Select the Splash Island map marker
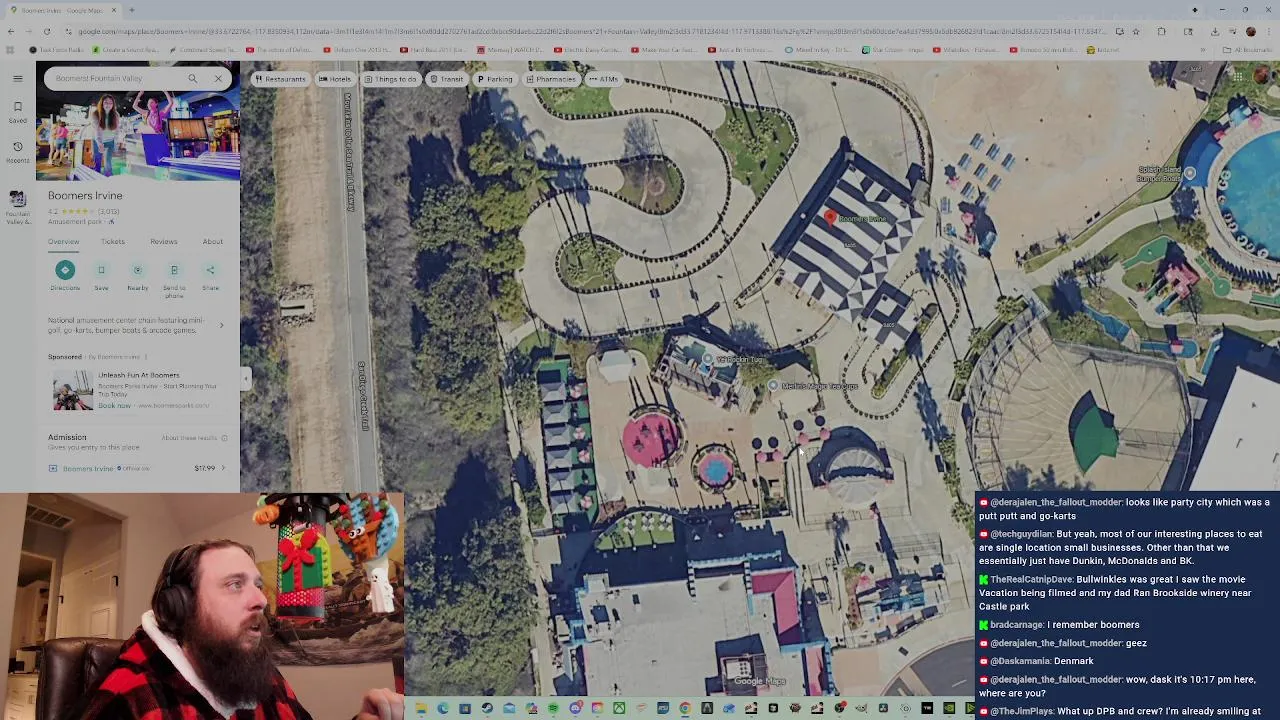The width and height of the screenshot is (1280, 720). click(1189, 174)
